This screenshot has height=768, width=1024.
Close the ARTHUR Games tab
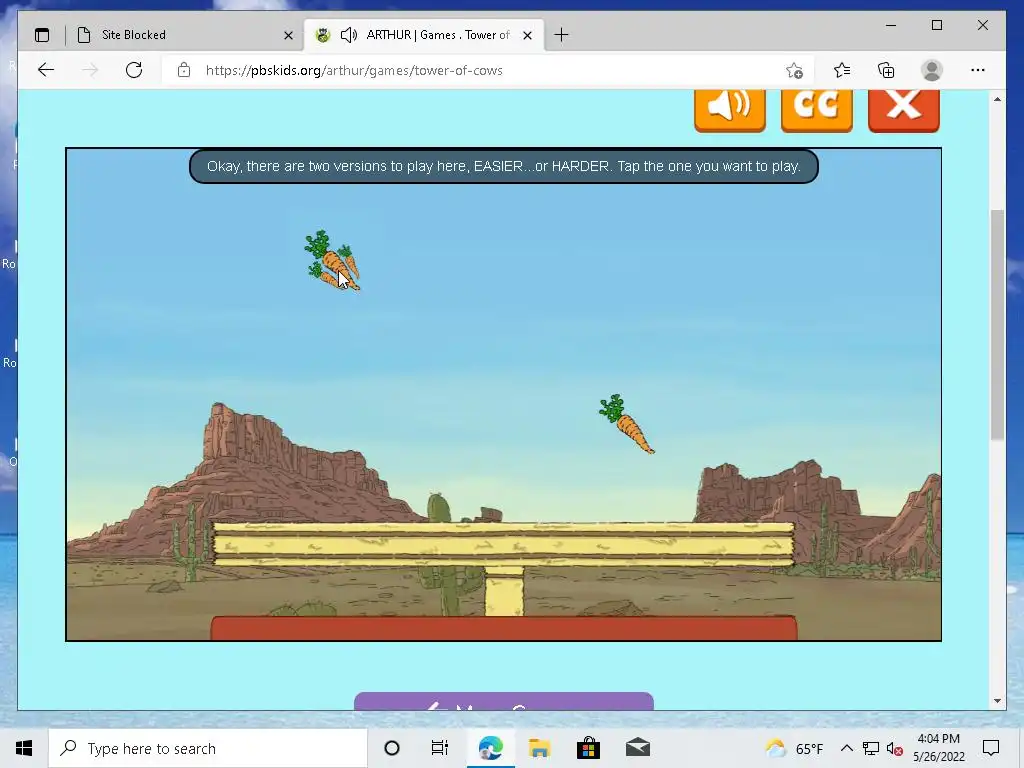tap(528, 35)
